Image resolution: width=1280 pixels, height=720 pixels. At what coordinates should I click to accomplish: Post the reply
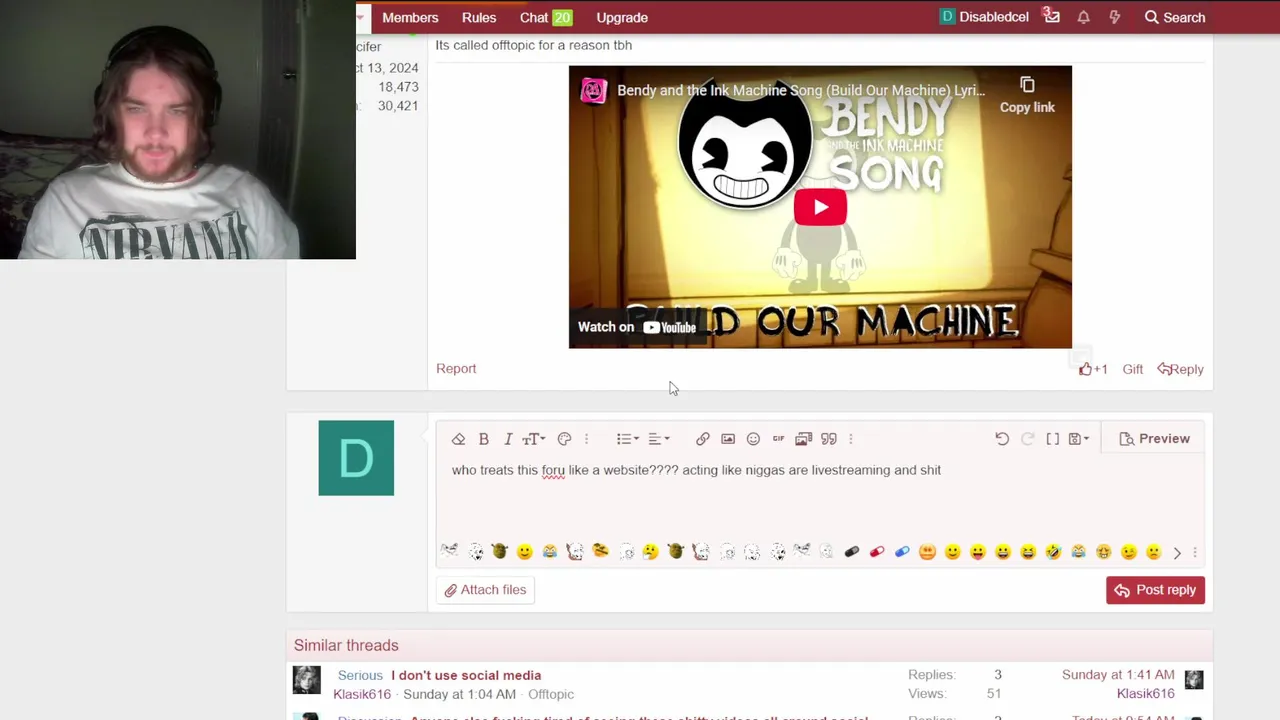point(1155,590)
